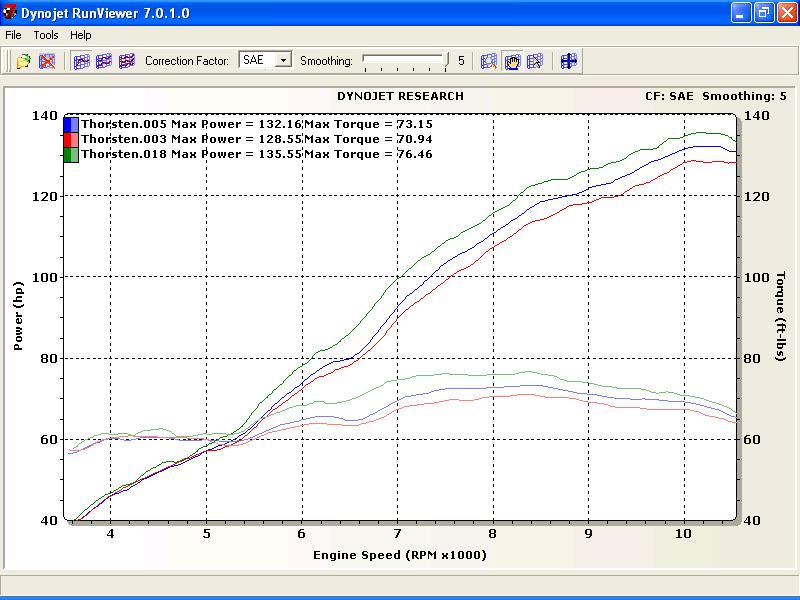Click the open run file folder icon
Screen dimensions: 800x600
pos(24,61)
